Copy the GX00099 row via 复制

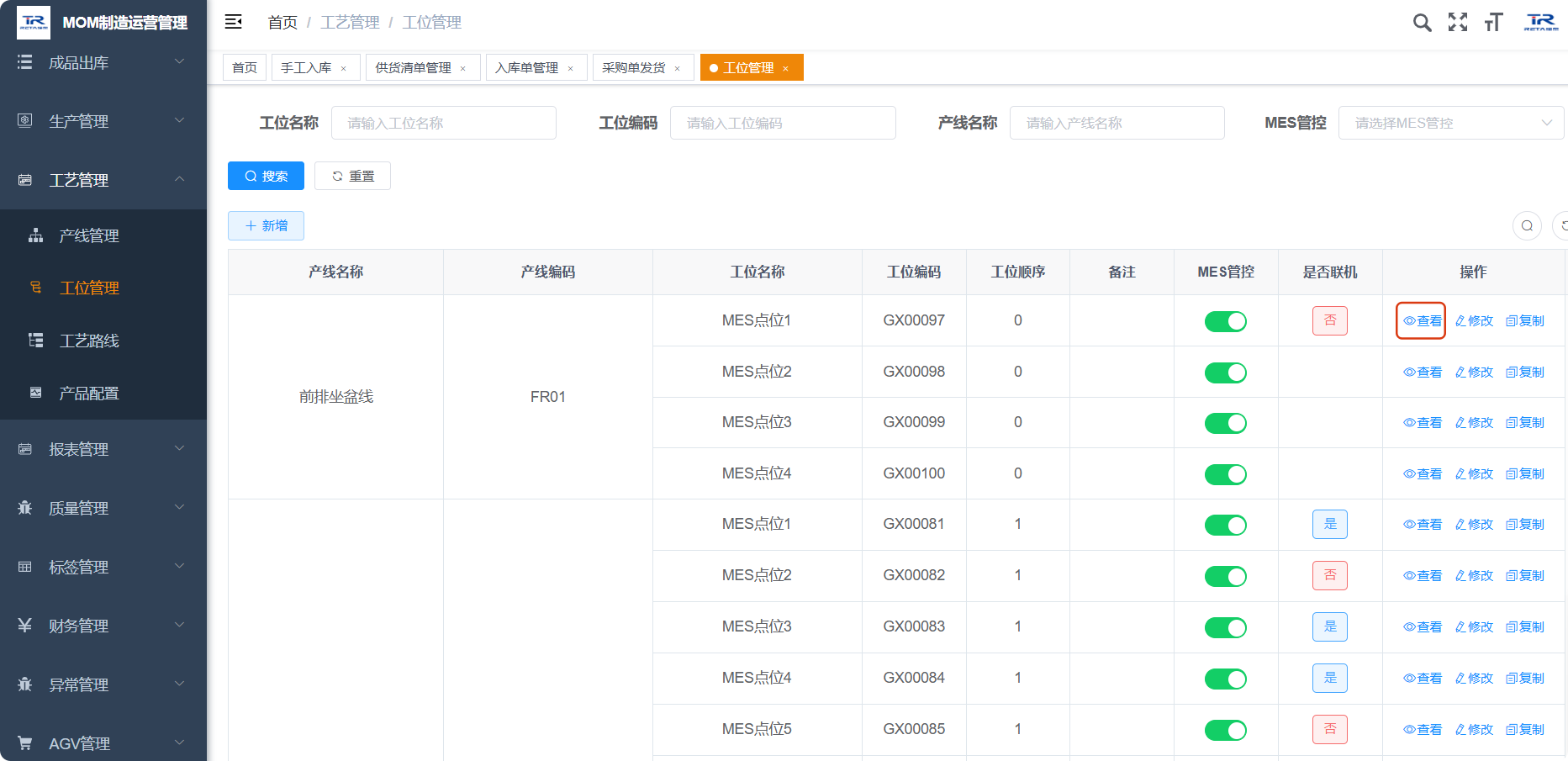tap(1525, 422)
